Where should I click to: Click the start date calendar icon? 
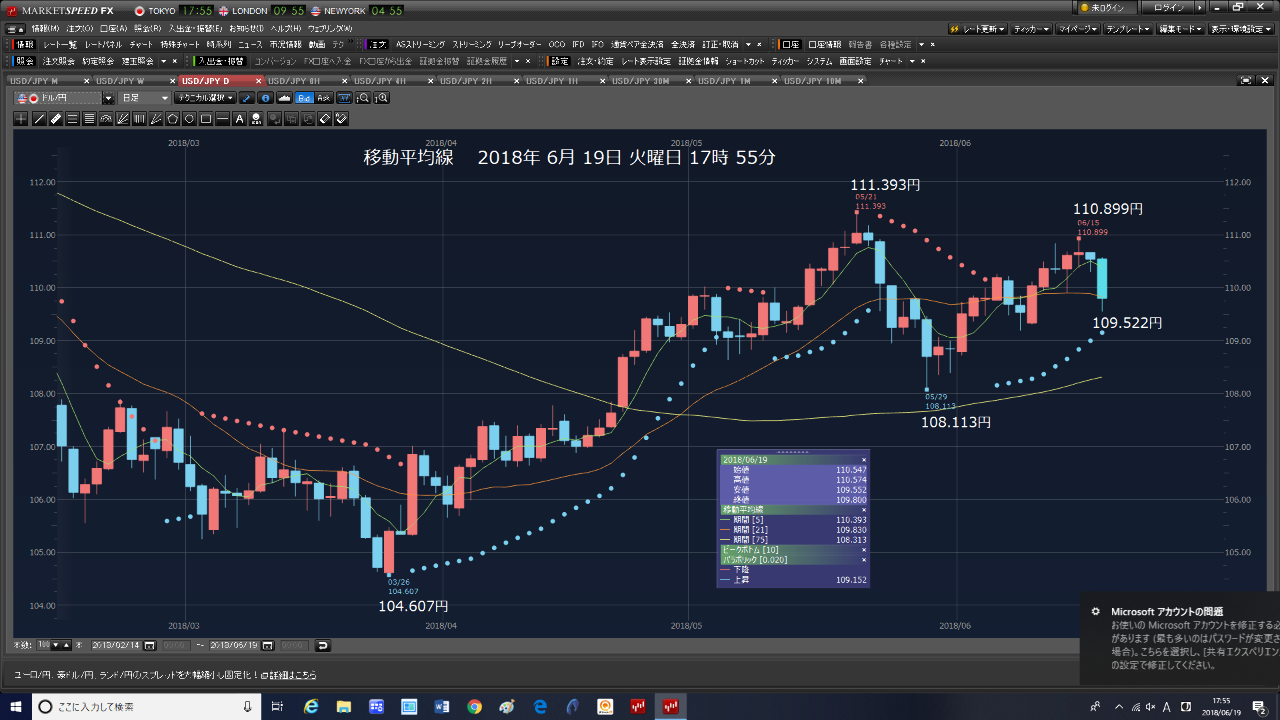150,646
